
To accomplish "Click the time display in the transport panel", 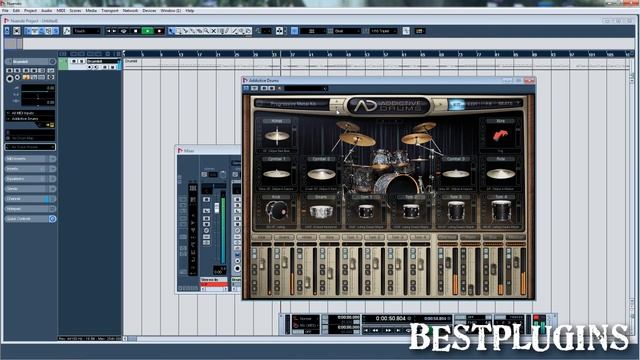I will [x=391, y=318].
